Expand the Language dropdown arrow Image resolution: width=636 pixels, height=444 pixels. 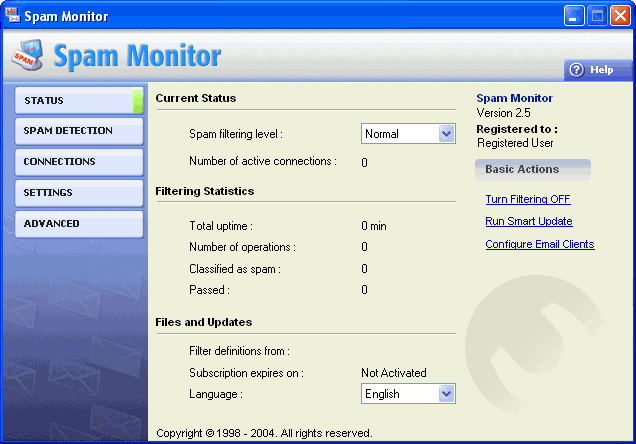[446, 394]
